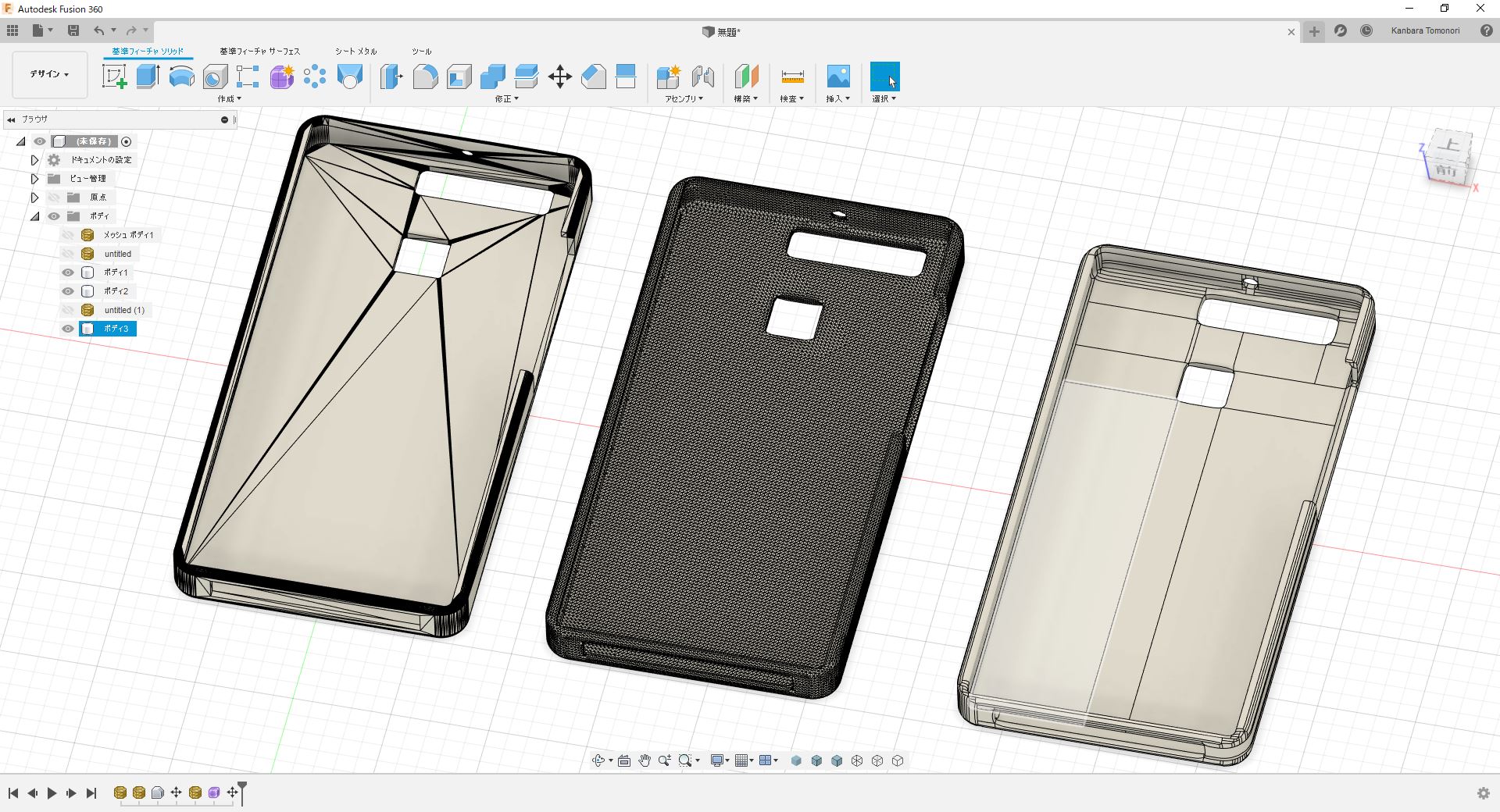This screenshot has height=812, width=1500.
Task: Hide ボディ1 using its eye icon
Action: [x=68, y=272]
